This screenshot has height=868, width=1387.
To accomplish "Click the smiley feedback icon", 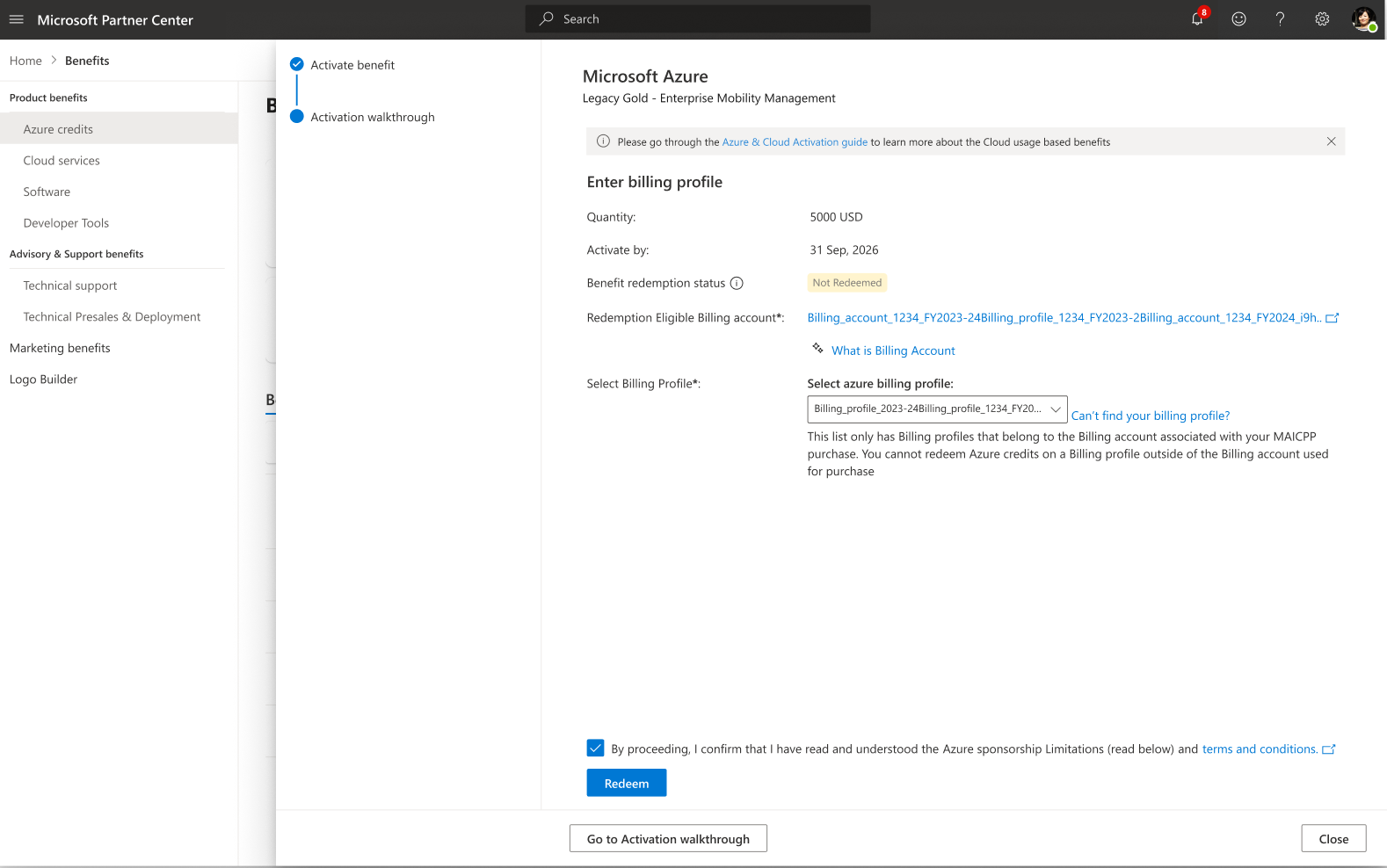I will click(1238, 19).
